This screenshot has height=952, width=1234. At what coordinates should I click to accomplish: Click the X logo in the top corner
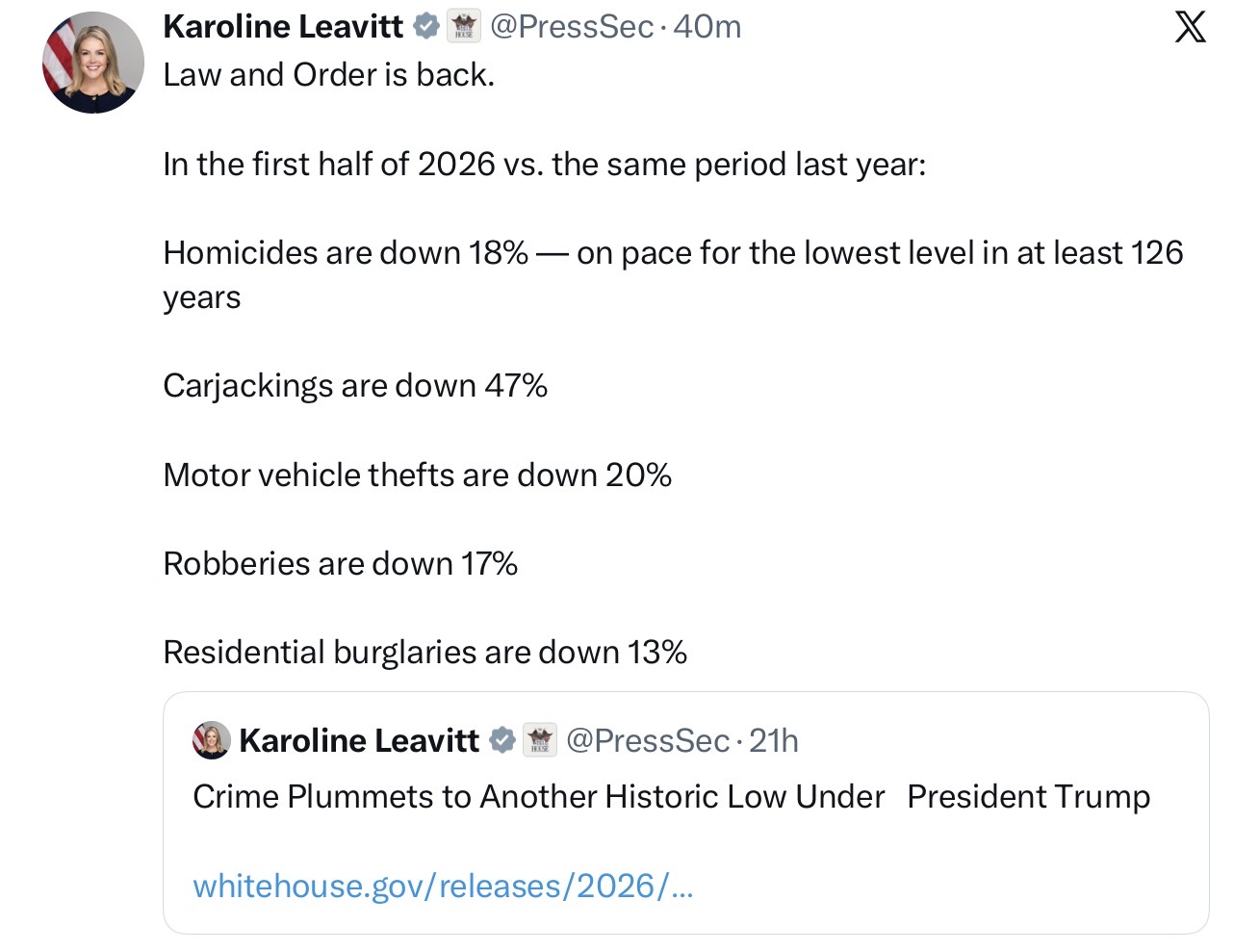point(1190,27)
